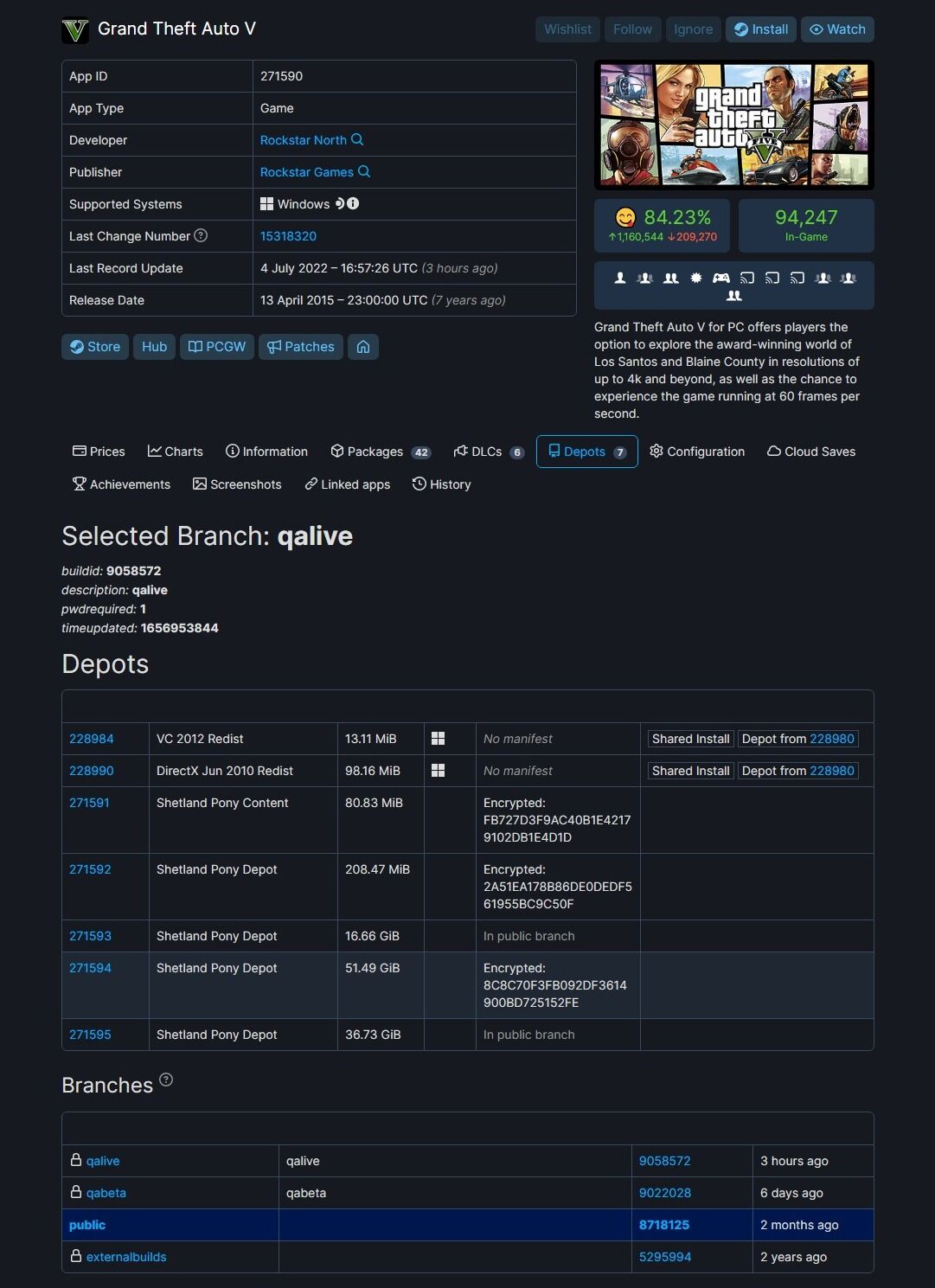Open the Patches button

(301, 347)
